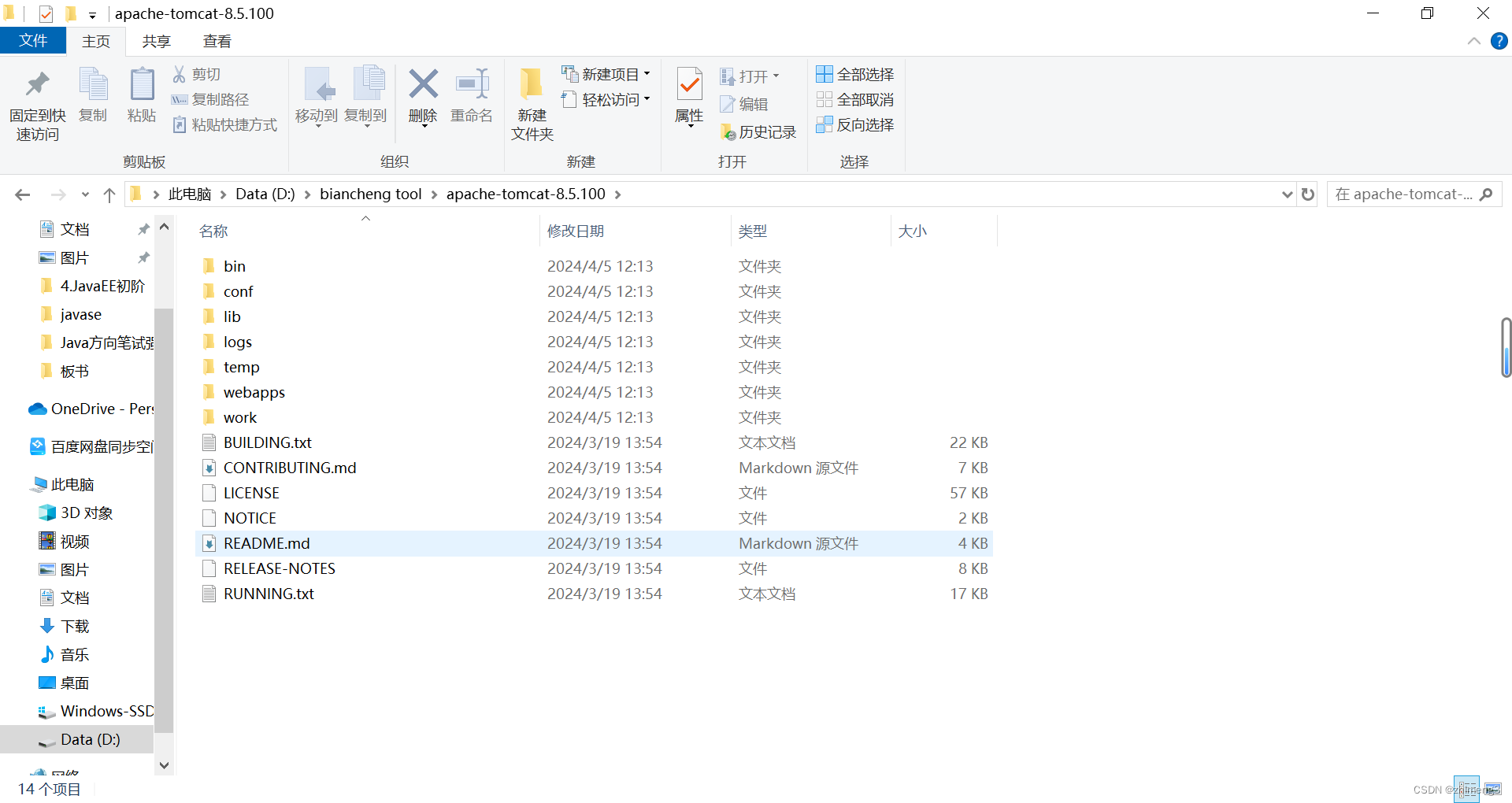Viewport: 1512px width, 803px height.
Task: Switch to the Home (主页) ribbon tab
Action: click(96, 41)
